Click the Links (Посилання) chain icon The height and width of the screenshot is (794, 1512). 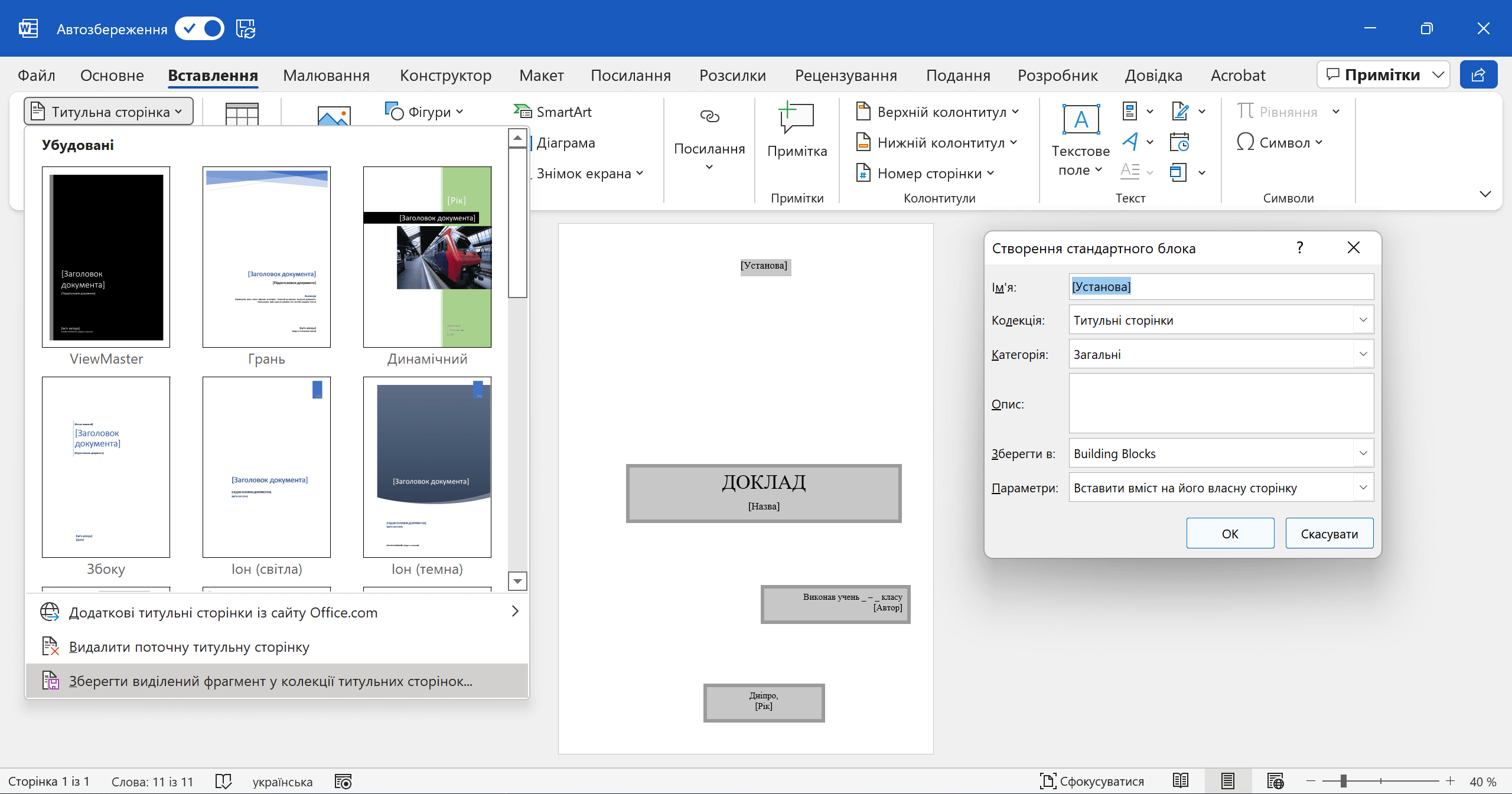point(709,116)
